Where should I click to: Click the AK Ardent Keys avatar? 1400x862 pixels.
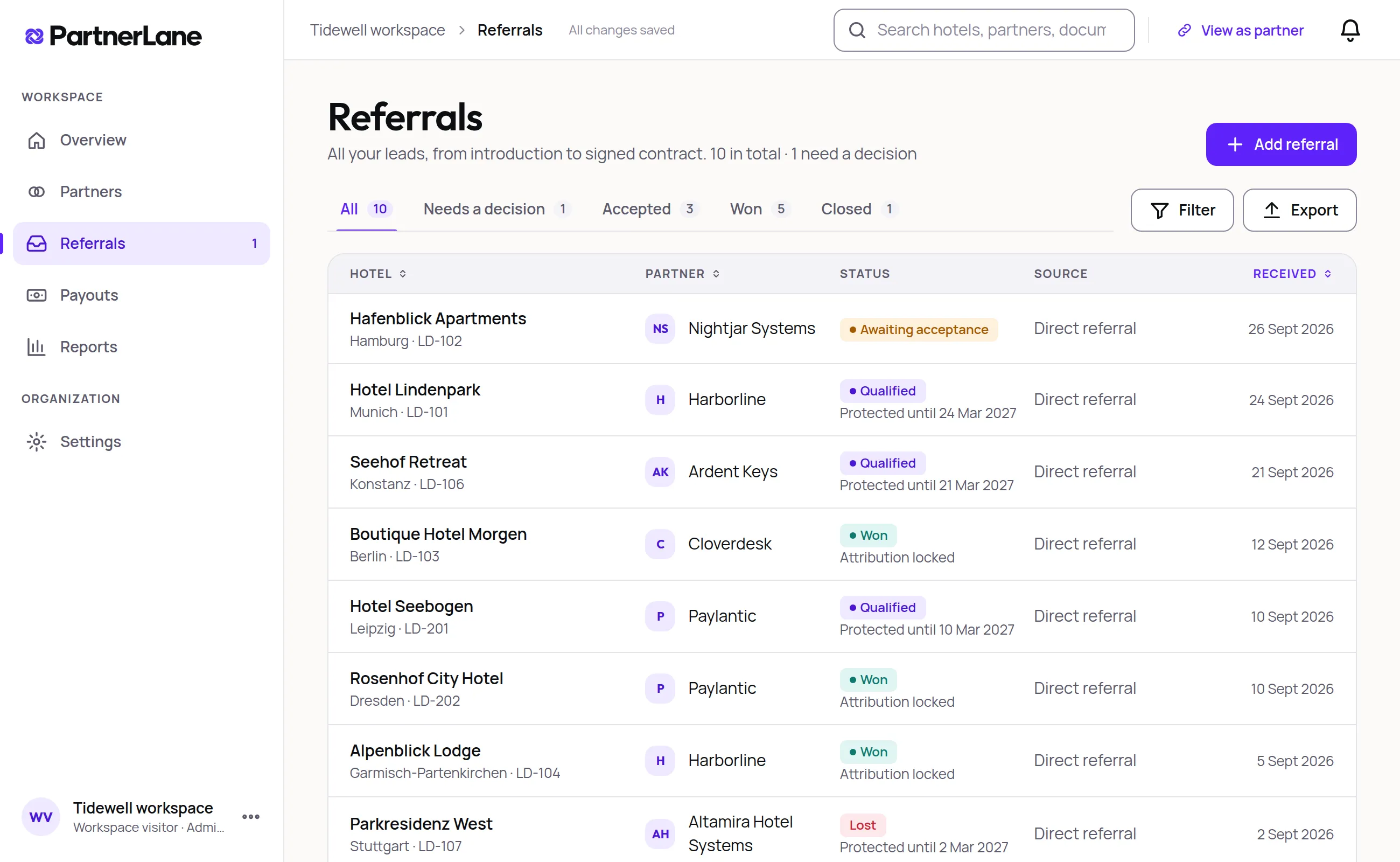(660, 471)
